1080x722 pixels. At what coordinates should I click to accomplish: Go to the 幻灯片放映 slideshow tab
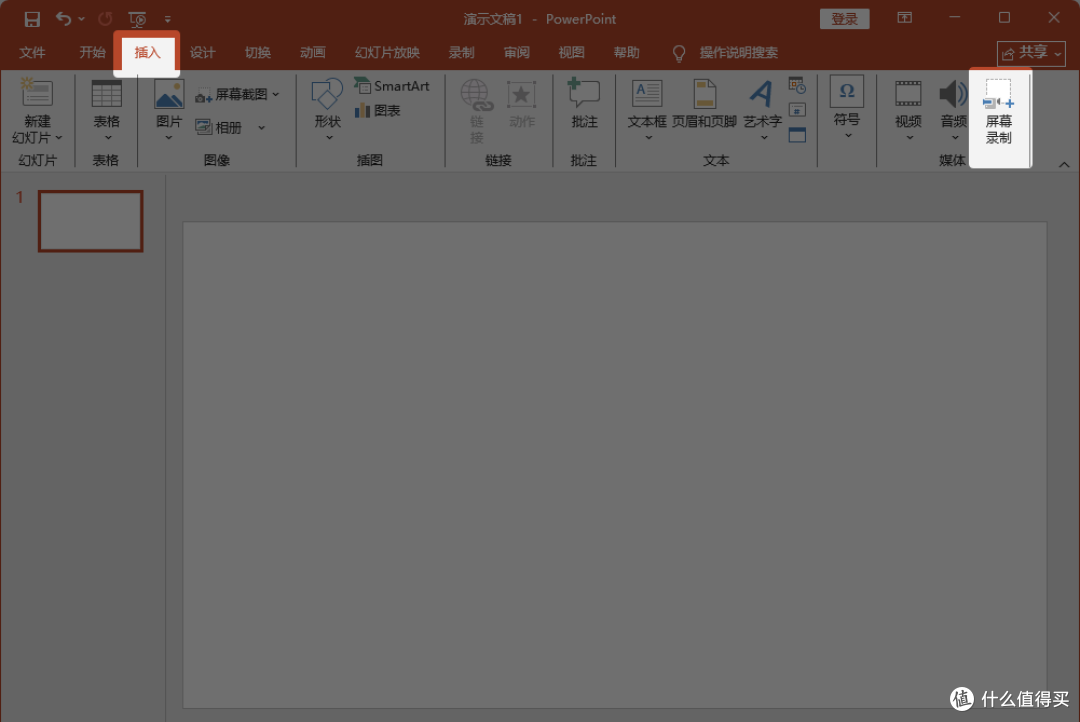click(387, 52)
